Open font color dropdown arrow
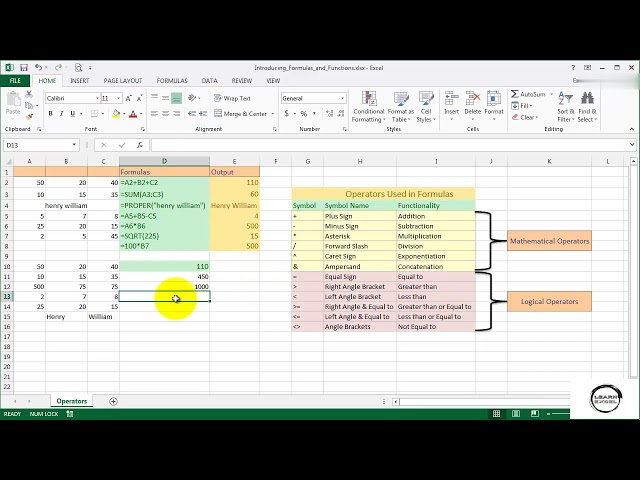640x480 pixels. 141,114
